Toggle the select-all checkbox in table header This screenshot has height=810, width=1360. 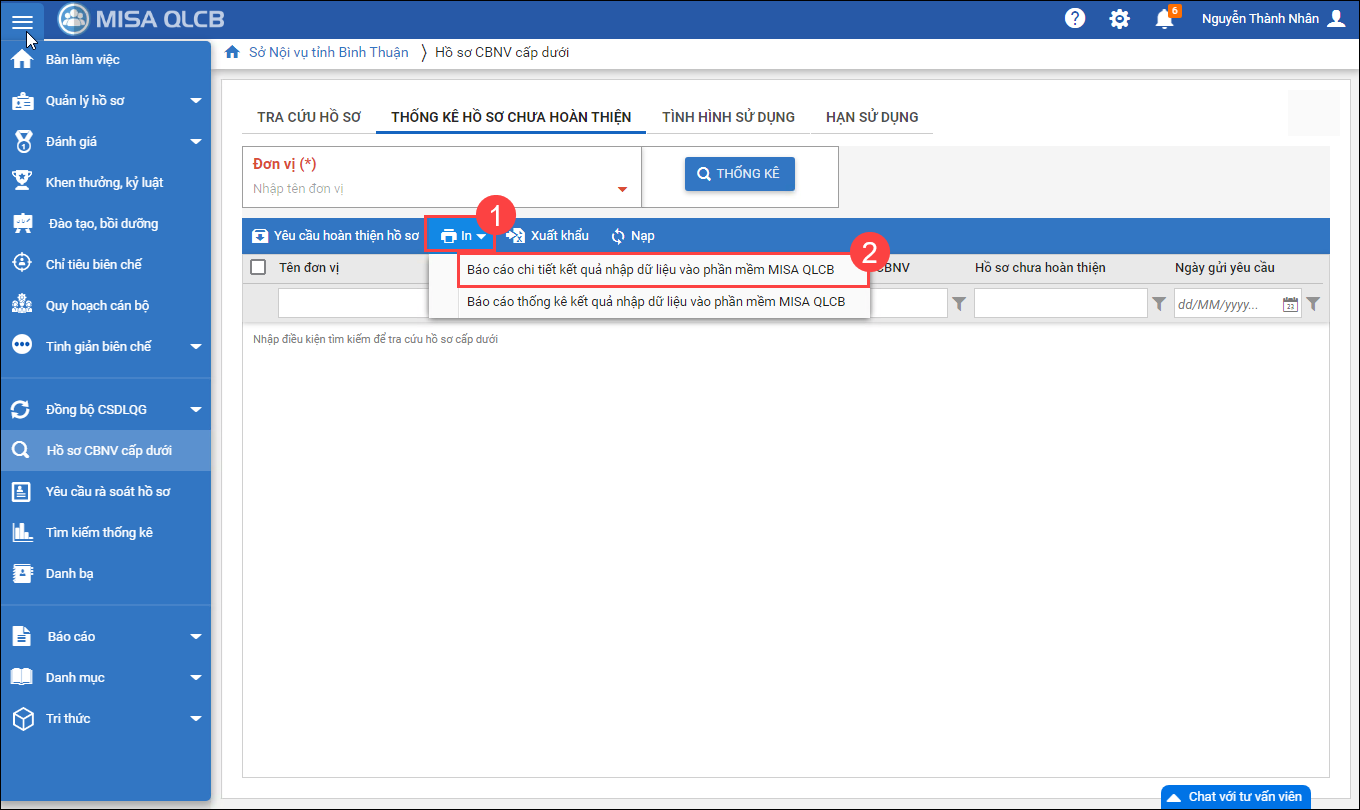coord(258,267)
